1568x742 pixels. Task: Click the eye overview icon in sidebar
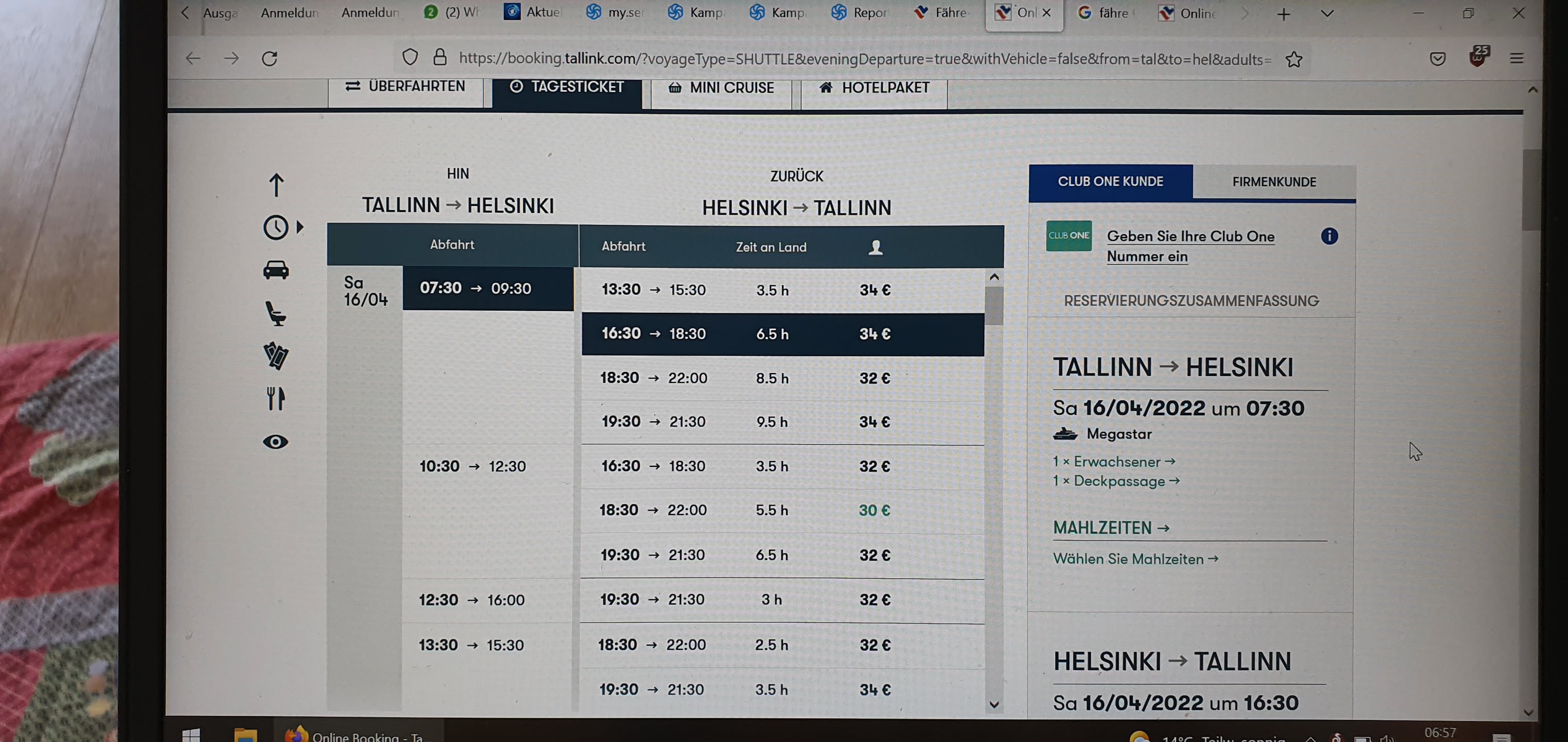pyautogui.click(x=275, y=442)
